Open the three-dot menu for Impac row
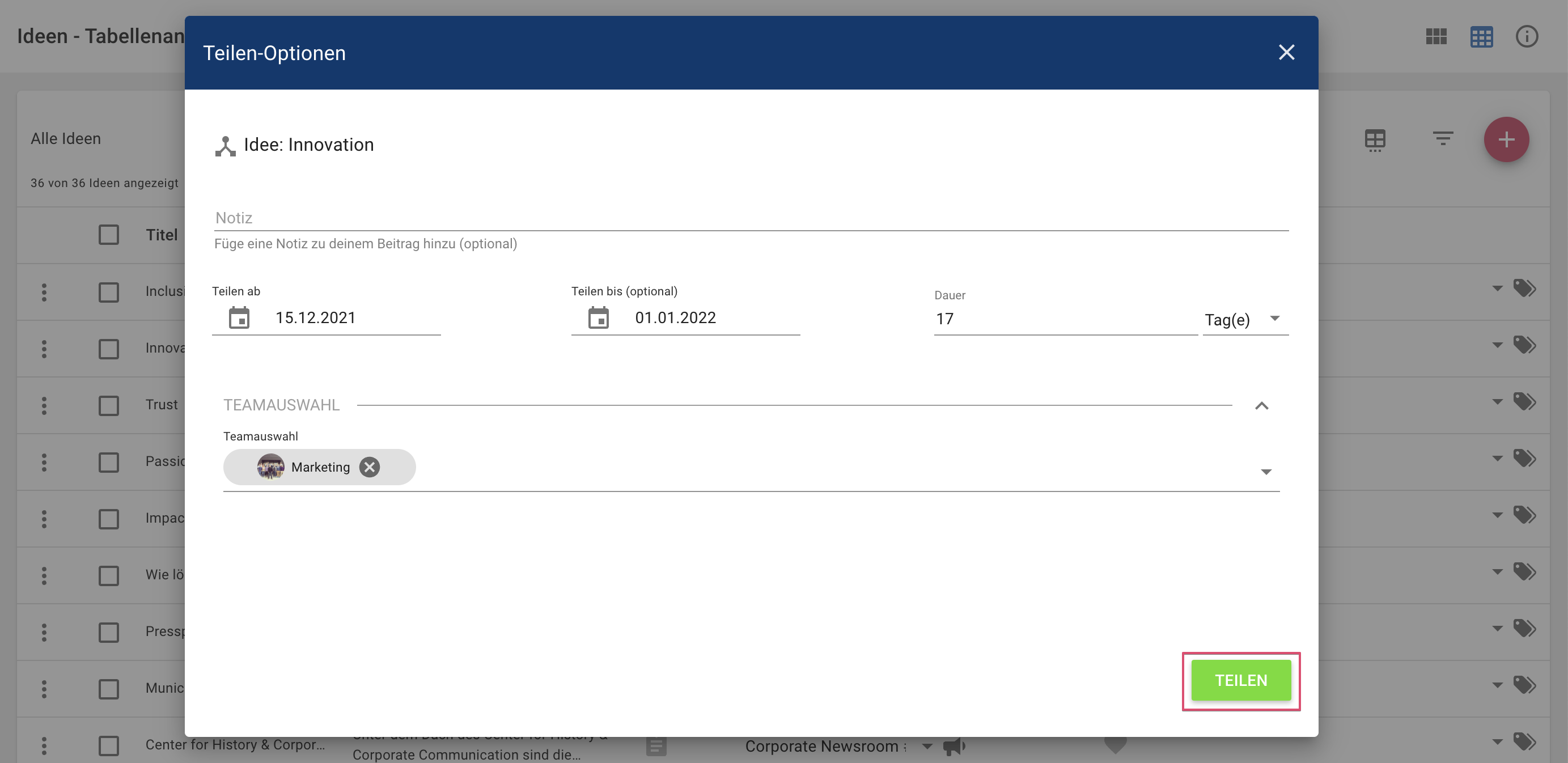Image resolution: width=1568 pixels, height=763 pixels. [x=44, y=519]
